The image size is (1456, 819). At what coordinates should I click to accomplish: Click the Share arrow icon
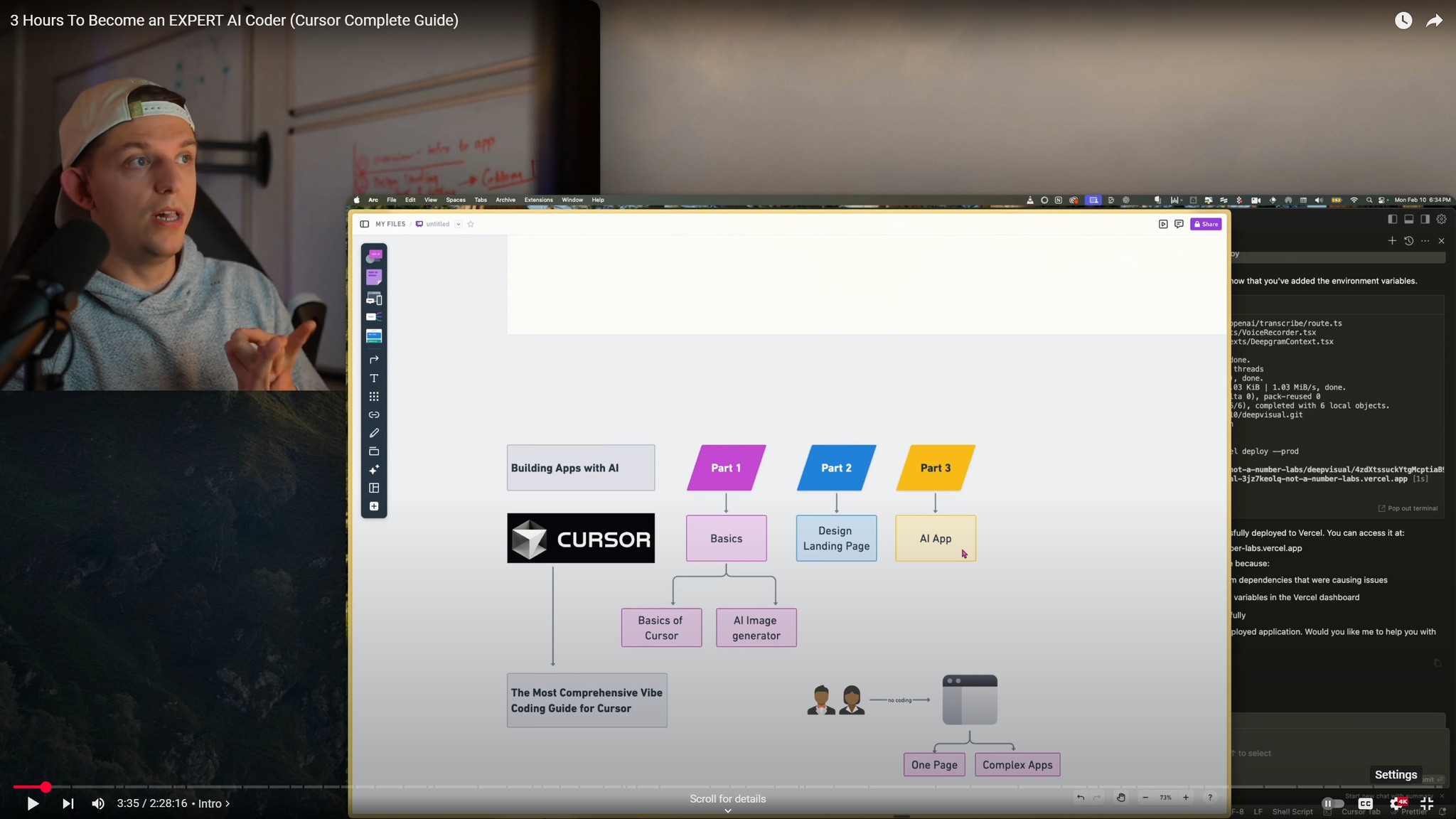pyautogui.click(x=1434, y=21)
